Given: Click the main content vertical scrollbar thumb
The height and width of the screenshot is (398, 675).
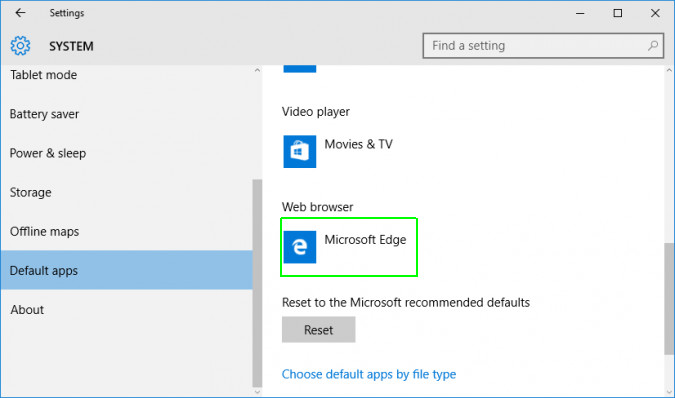Looking at the screenshot, I should pyautogui.click(x=669, y=299).
